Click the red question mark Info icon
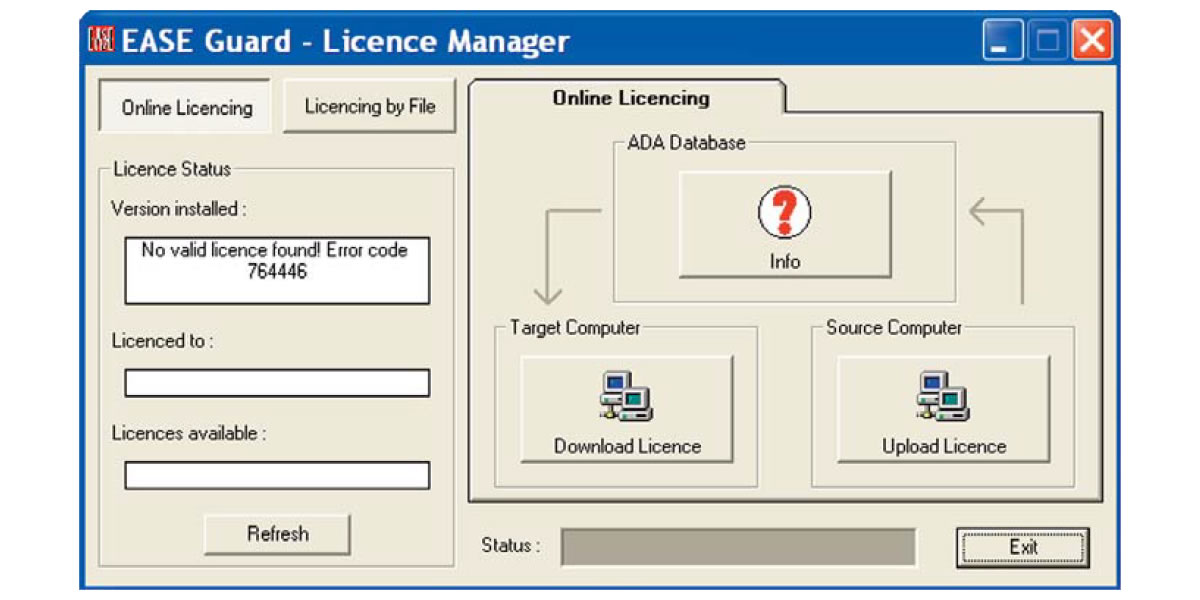This screenshot has width=1200, height=600. pyautogui.click(x=784, y=213)
